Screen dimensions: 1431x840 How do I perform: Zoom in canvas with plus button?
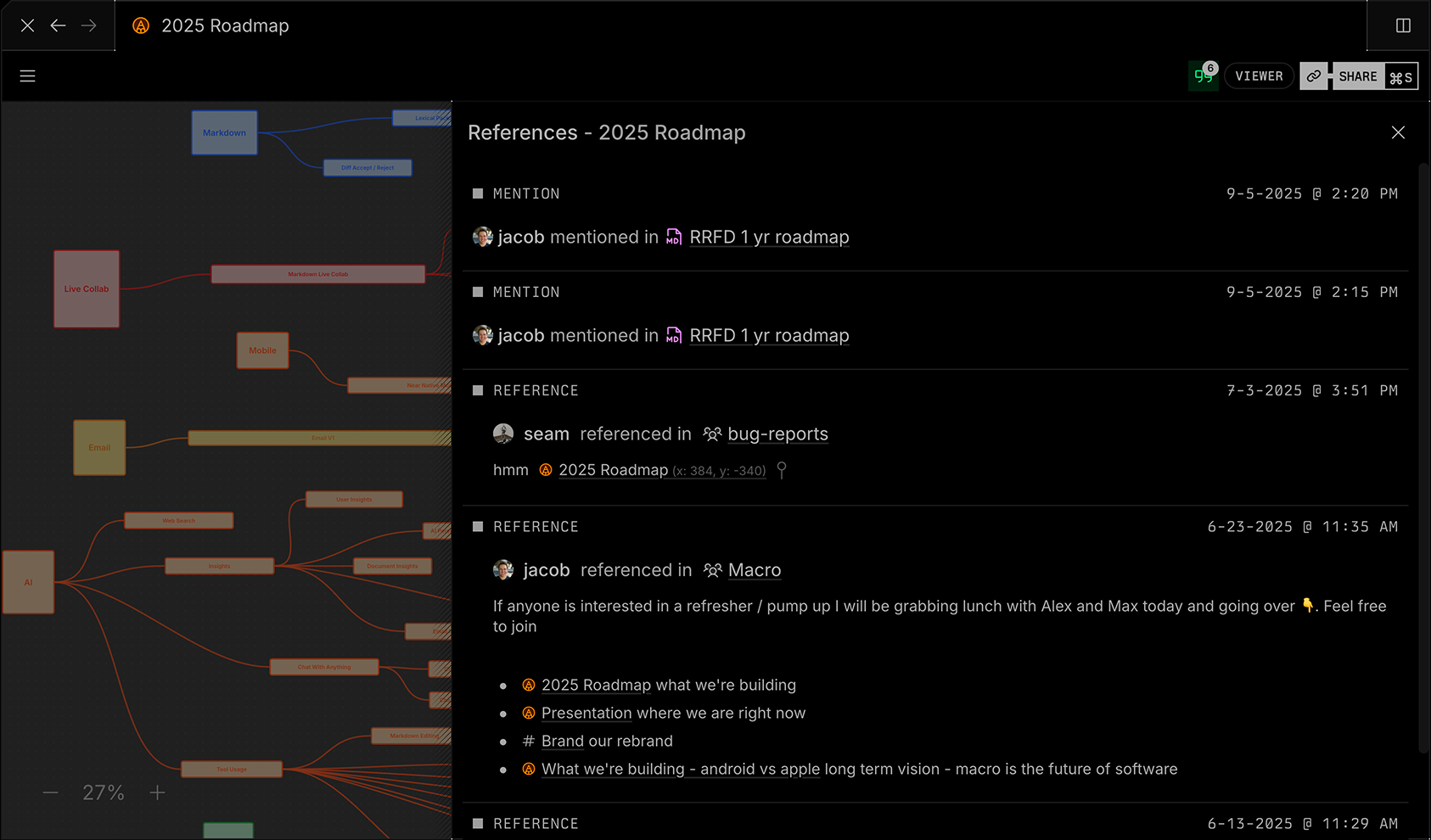click(x=157, y=792)
